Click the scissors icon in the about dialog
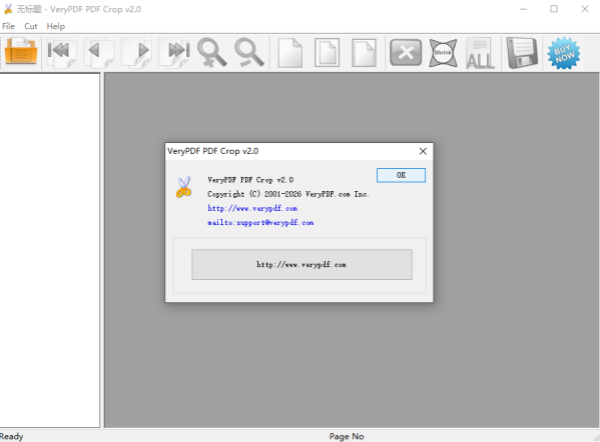 click(x=184, y=187)
